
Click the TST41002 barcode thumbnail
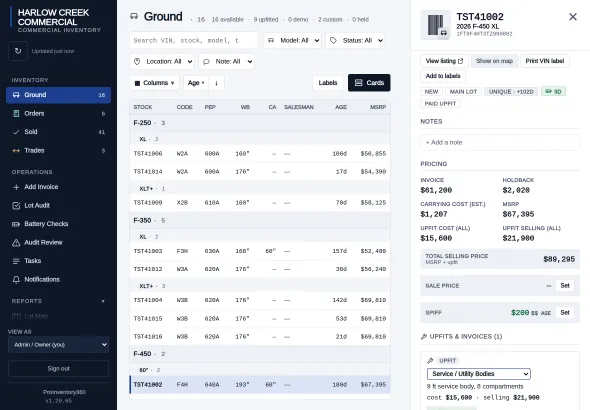[435, 25]
